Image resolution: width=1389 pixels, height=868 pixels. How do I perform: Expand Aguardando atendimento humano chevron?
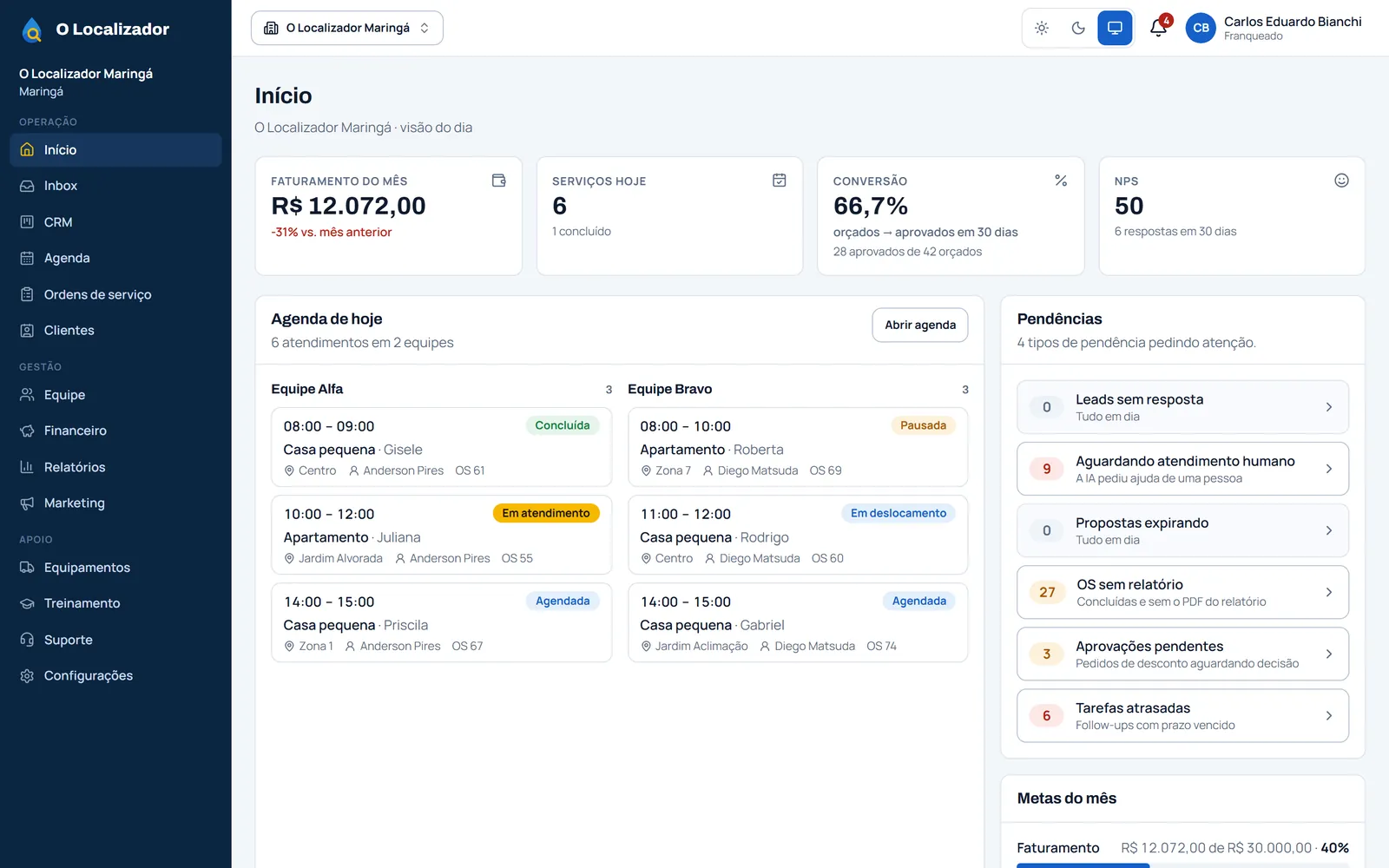click(x=1329, y=469)
